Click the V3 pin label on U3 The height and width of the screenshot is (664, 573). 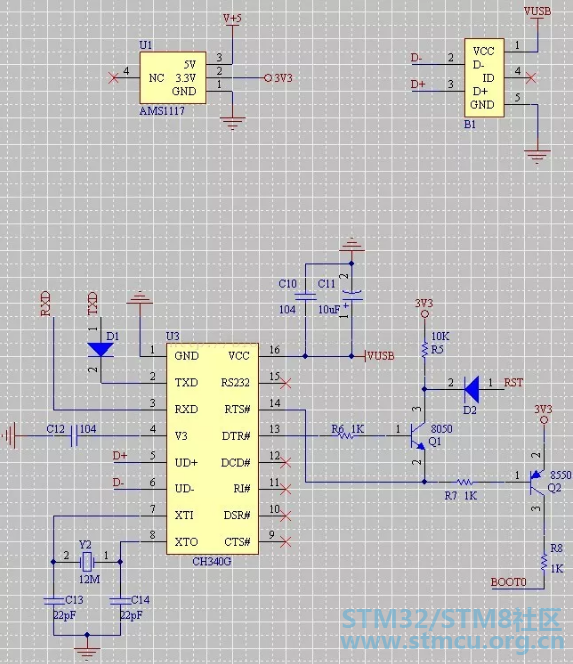181,436
